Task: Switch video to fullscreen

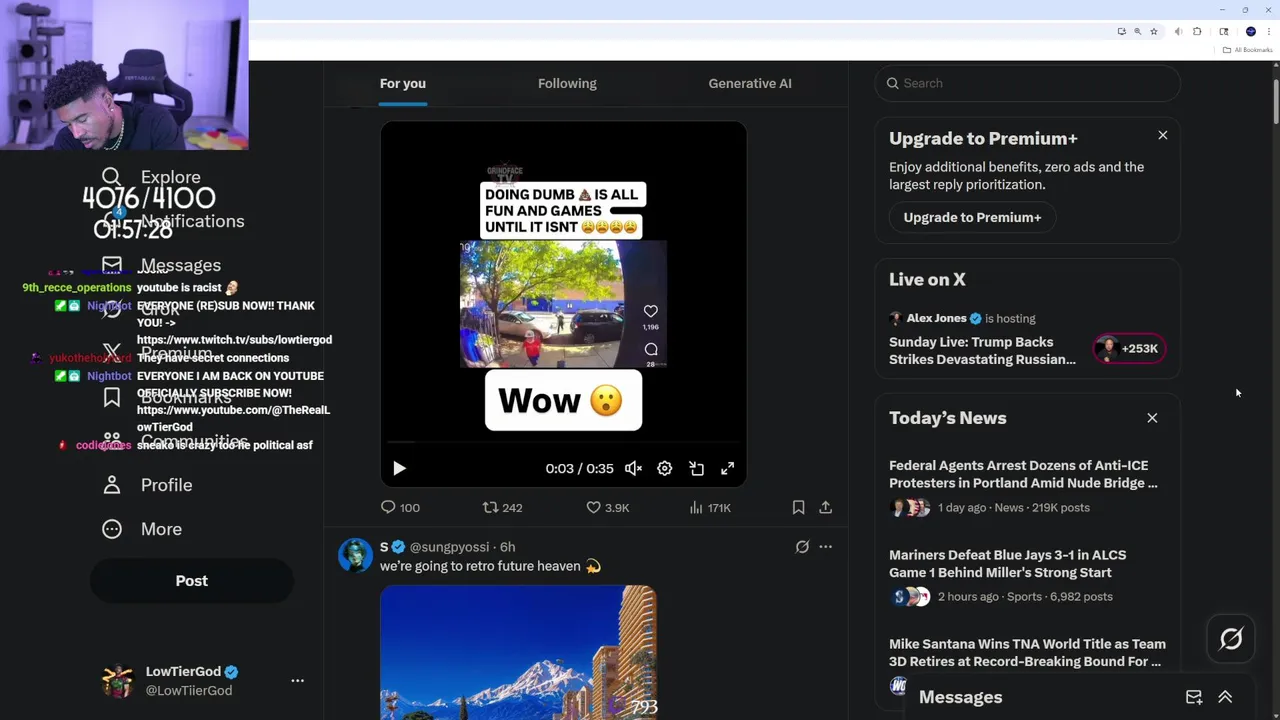Action: tap(728, 468)
